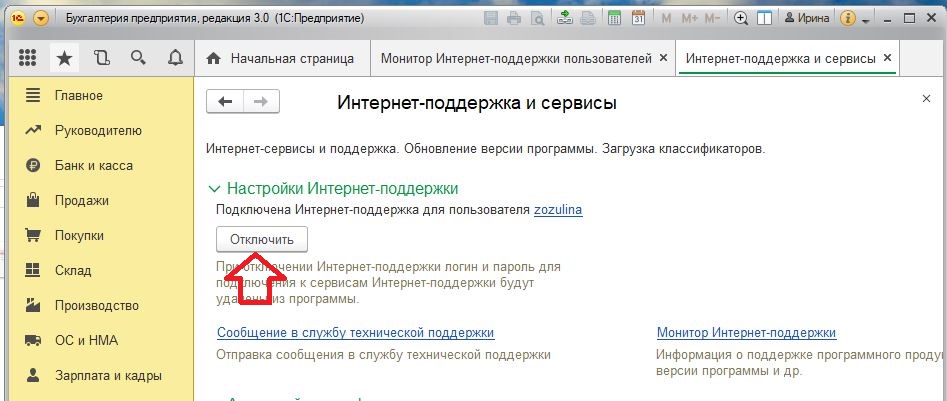This screenshot has height=401, width=947.
Task: Expand the arrow next to info icon
Action: [868, 18]
